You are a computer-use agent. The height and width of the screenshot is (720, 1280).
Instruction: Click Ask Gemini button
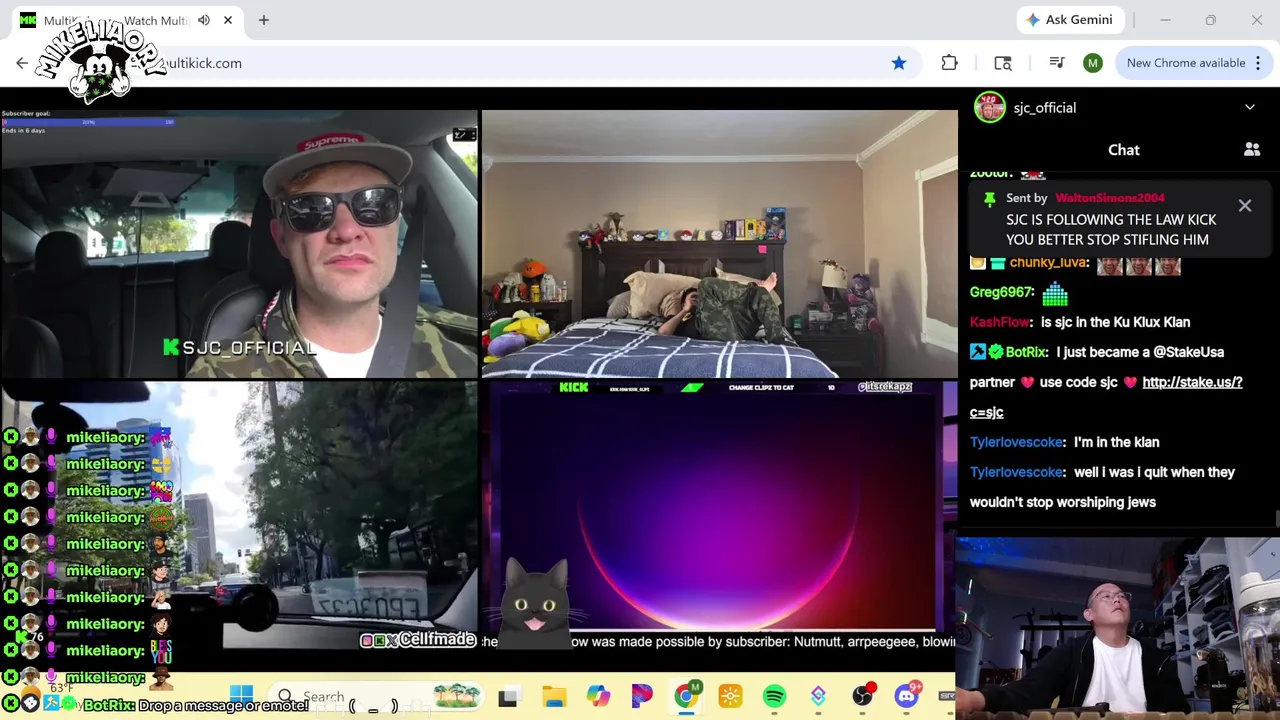[1071, 20]
